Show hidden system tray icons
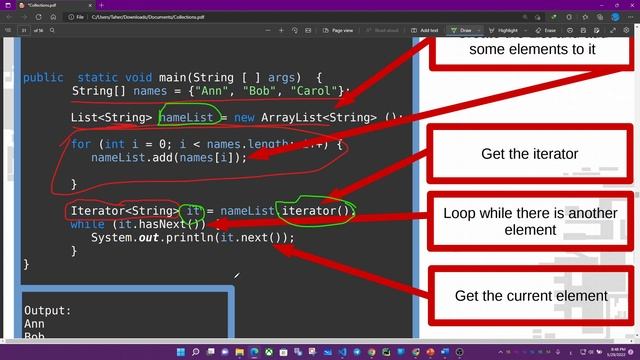 [x=500, y=352]
